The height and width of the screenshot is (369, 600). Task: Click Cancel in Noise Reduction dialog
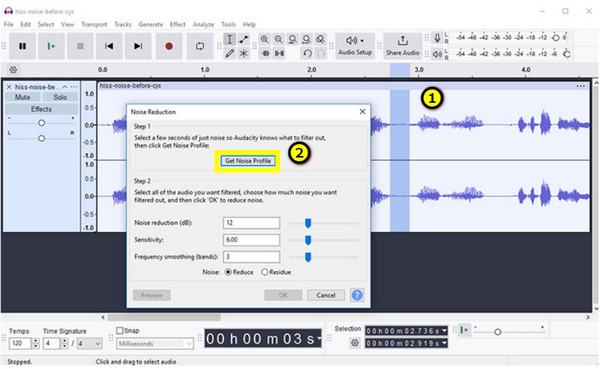coord(326,295)
